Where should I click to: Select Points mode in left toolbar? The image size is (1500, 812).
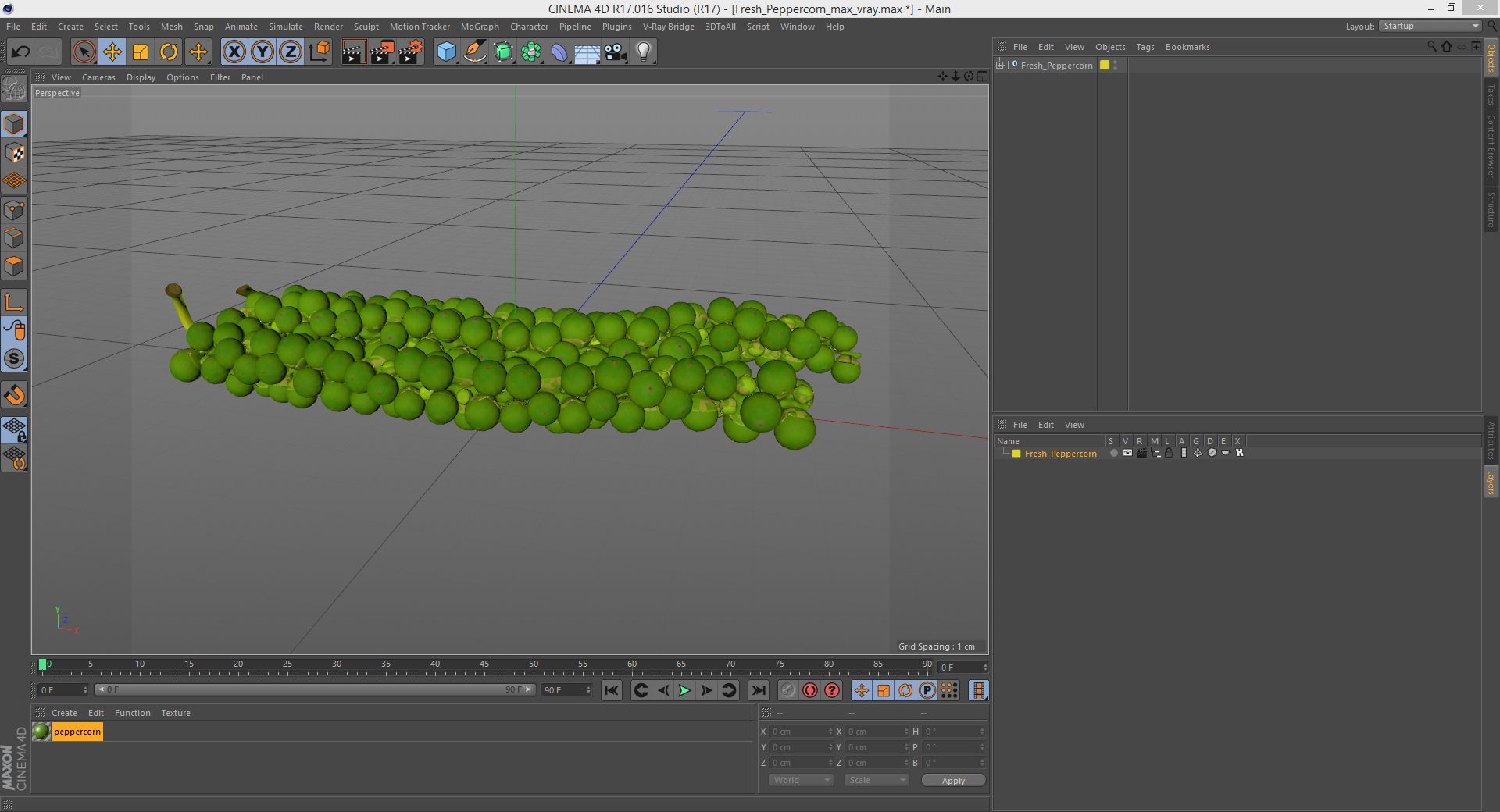(x=14, y=210)
